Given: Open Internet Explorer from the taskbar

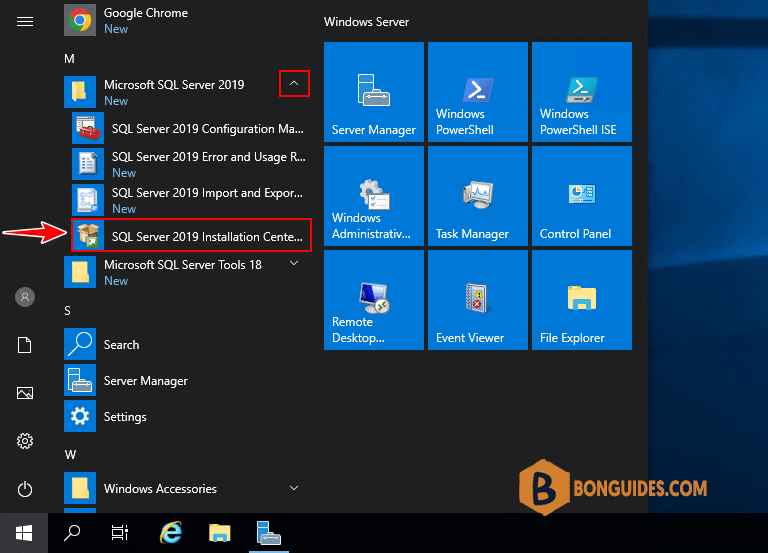Looking at the screenshot, I should click(171, 532).
